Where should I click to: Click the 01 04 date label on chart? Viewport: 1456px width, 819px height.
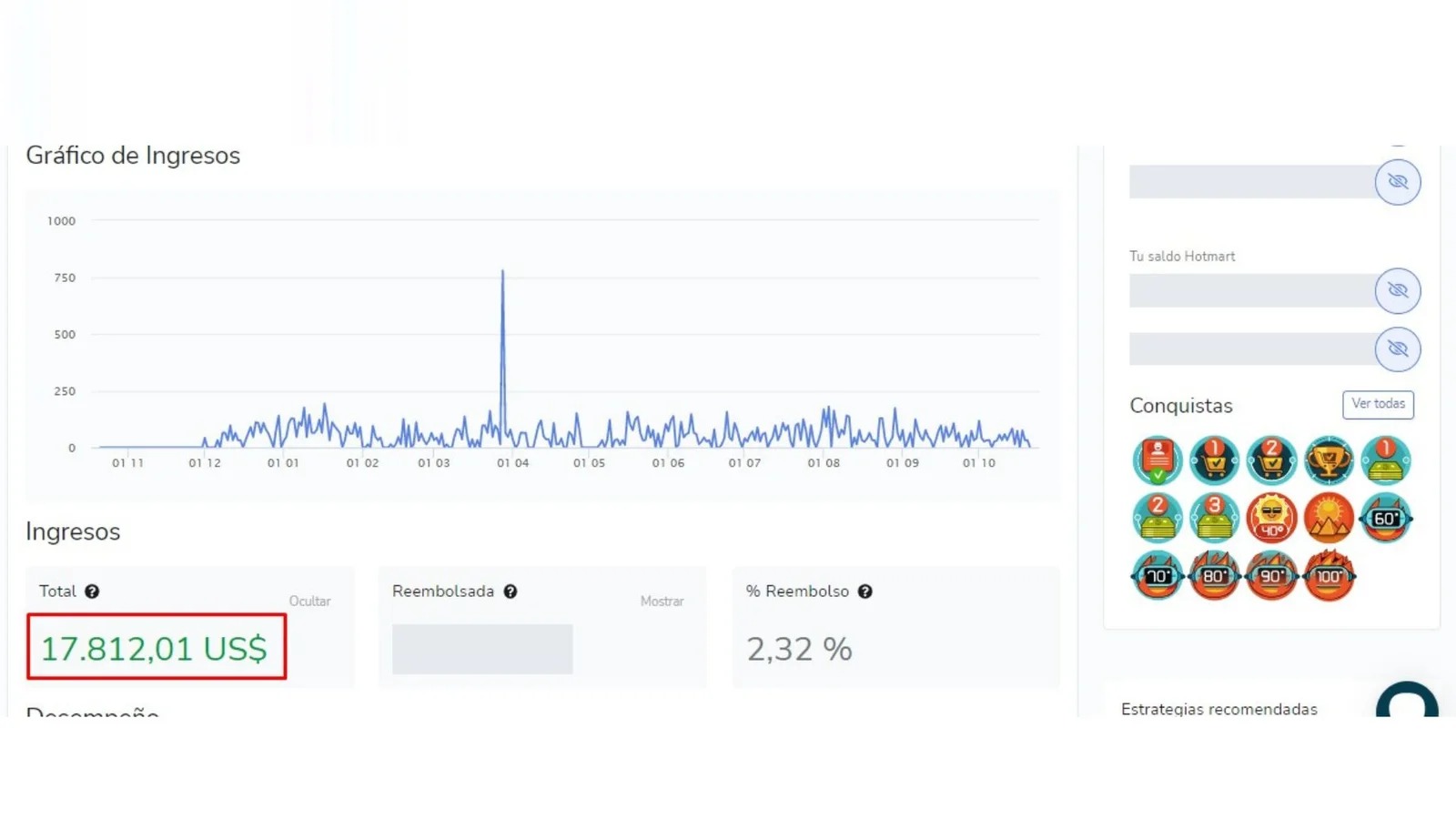click(513, 463)
